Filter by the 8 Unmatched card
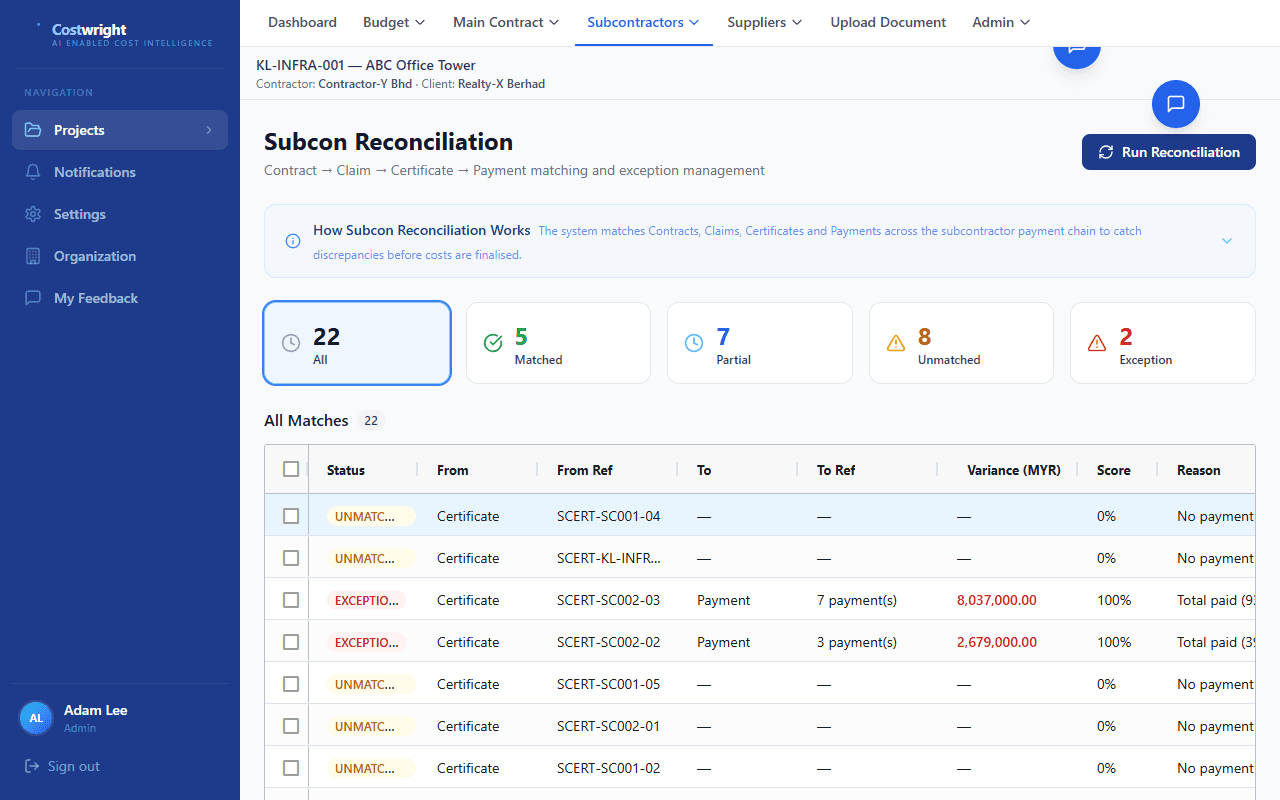The width and height of the screenshot is (1280, 800). (x=961, y=343)
